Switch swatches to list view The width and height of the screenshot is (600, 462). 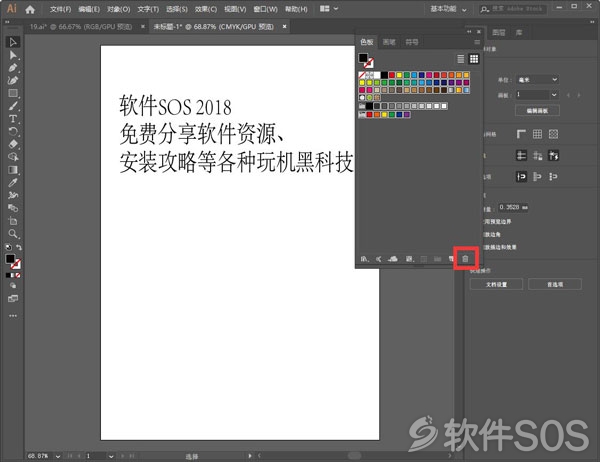461,59
